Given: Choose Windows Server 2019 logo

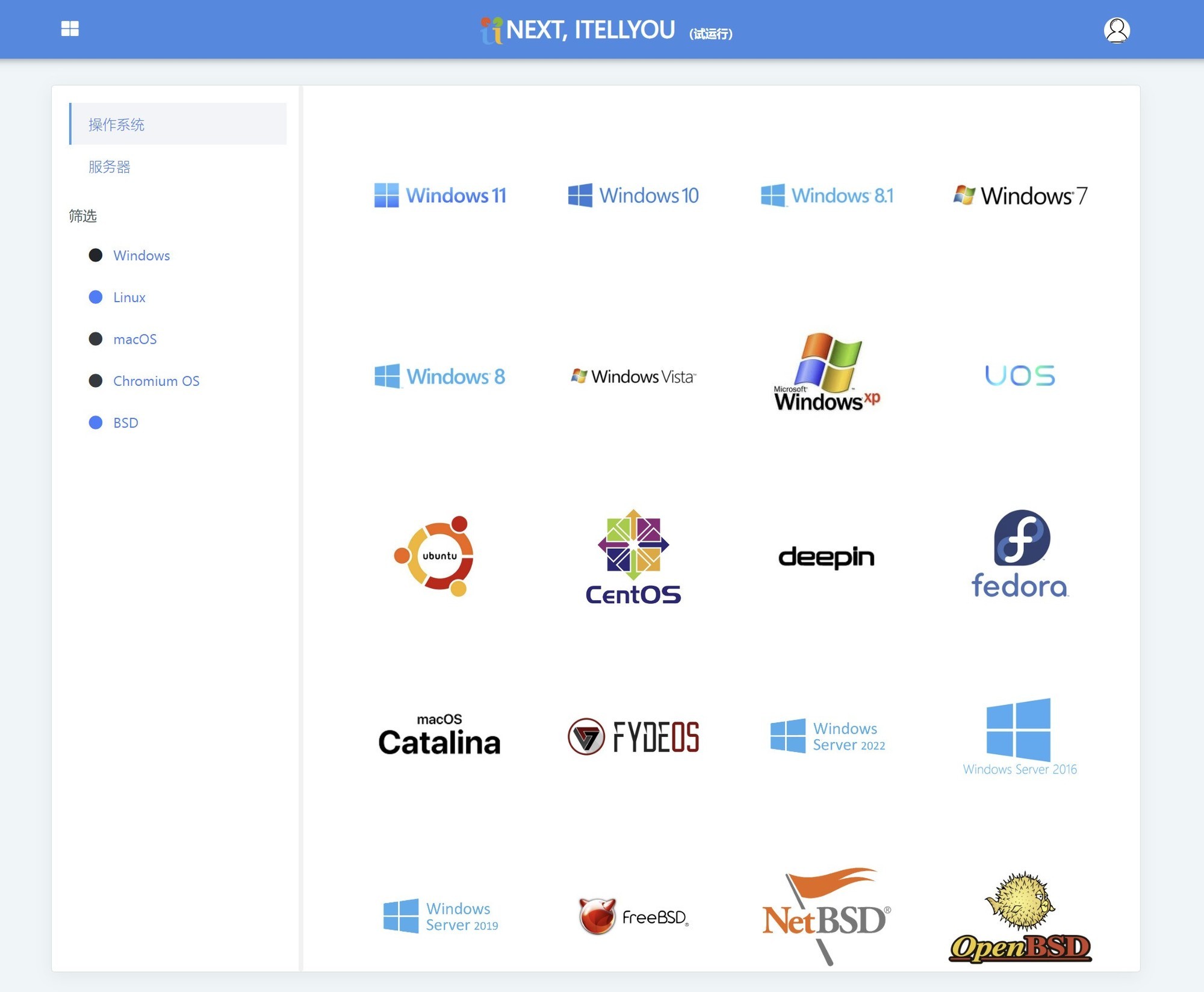Looking at the screenshot, I should pyautogui.click(x=440, y=916).
